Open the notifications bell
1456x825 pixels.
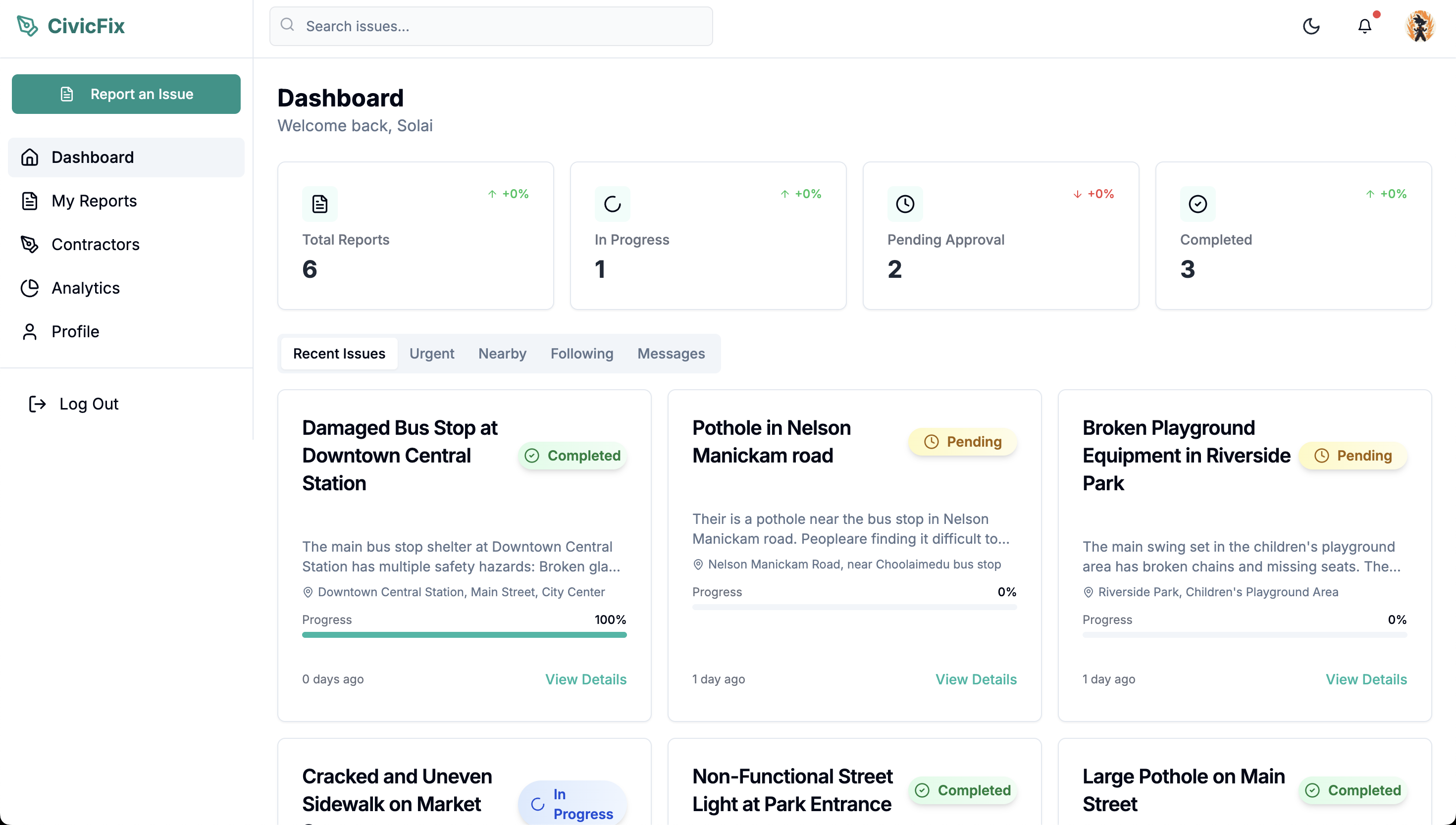click(x=1364, y=26)
